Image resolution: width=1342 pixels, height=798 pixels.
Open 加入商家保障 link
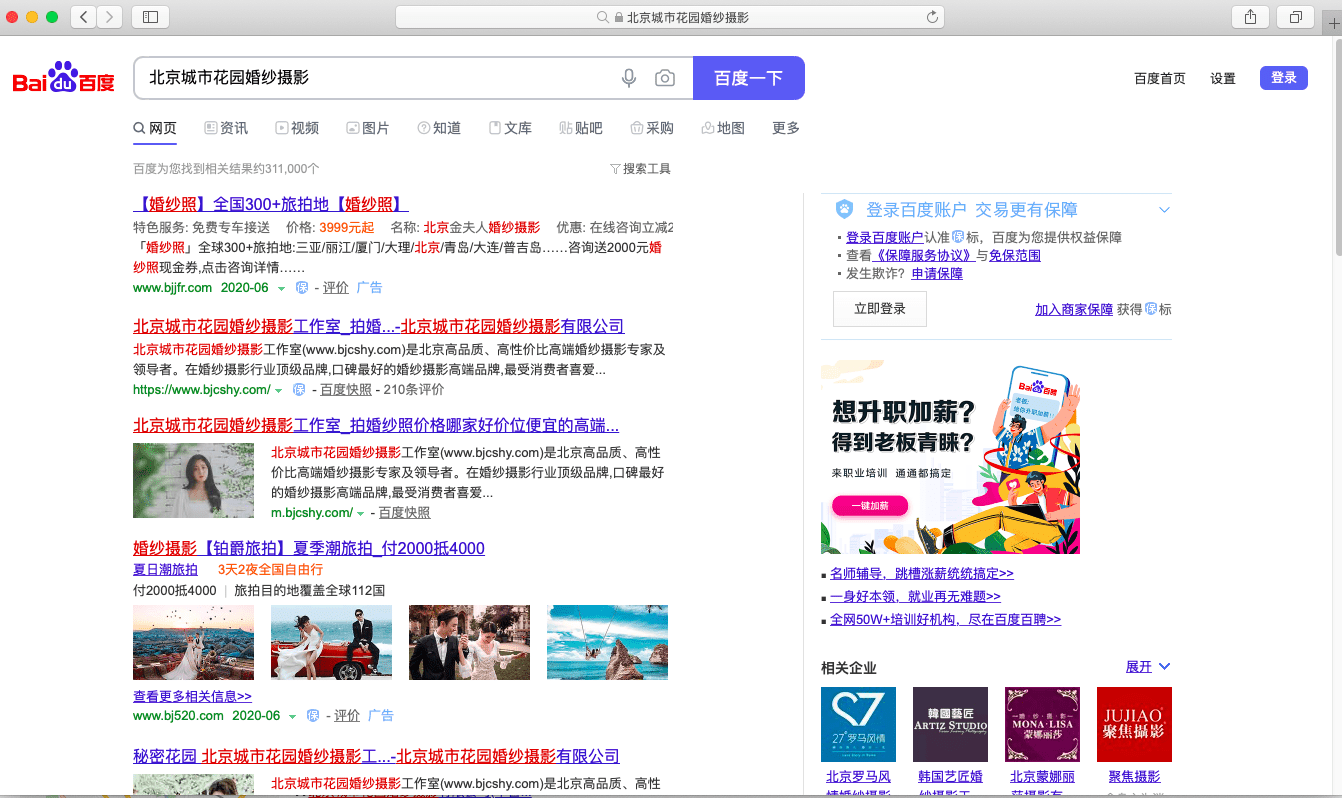coord(1074,310)
